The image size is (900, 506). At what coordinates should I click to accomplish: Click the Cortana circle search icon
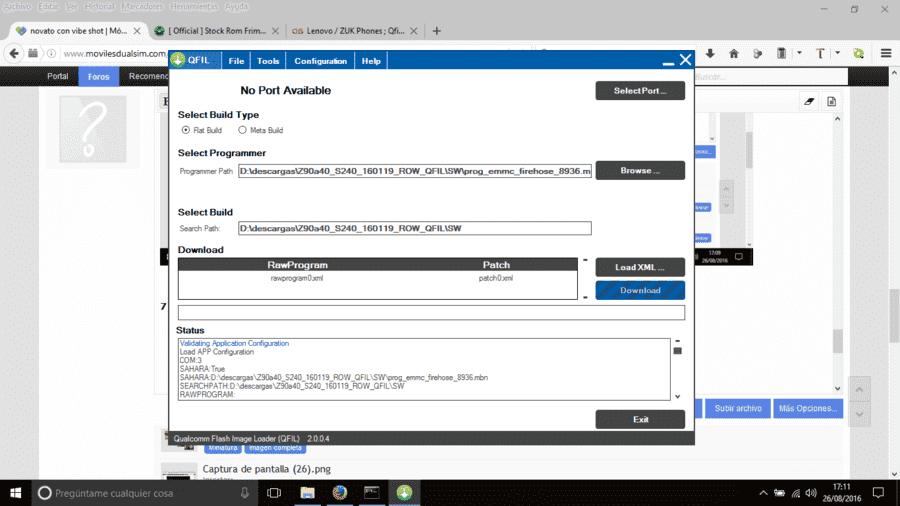point(44,493)
